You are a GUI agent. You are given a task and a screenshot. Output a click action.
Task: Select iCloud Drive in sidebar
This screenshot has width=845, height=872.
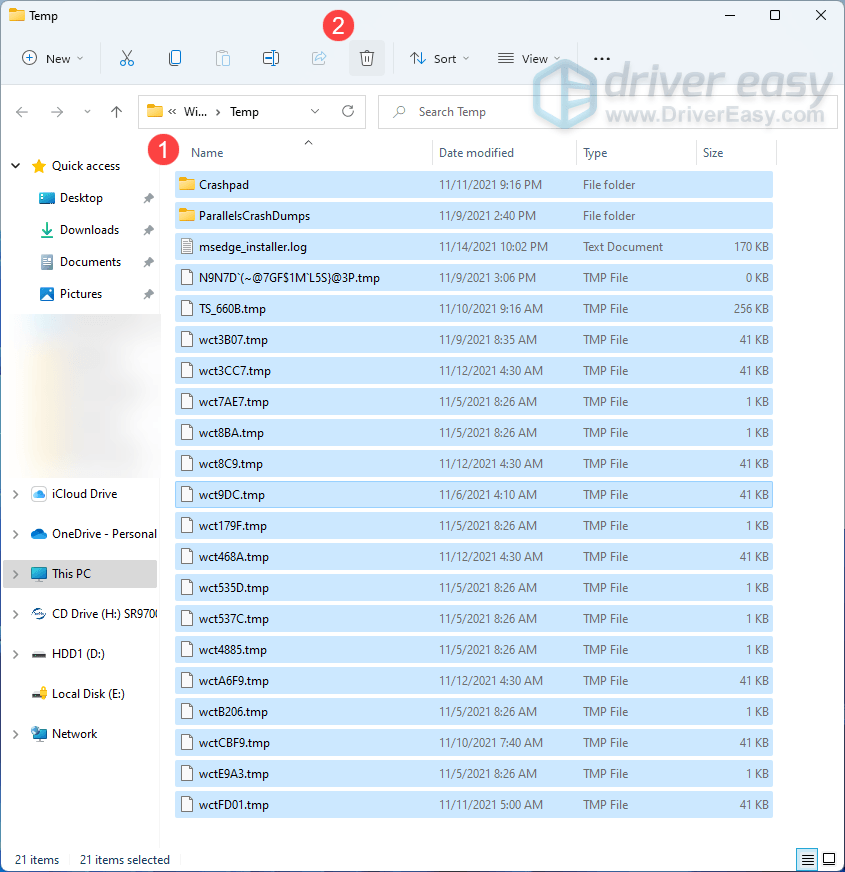pos(84,494)
